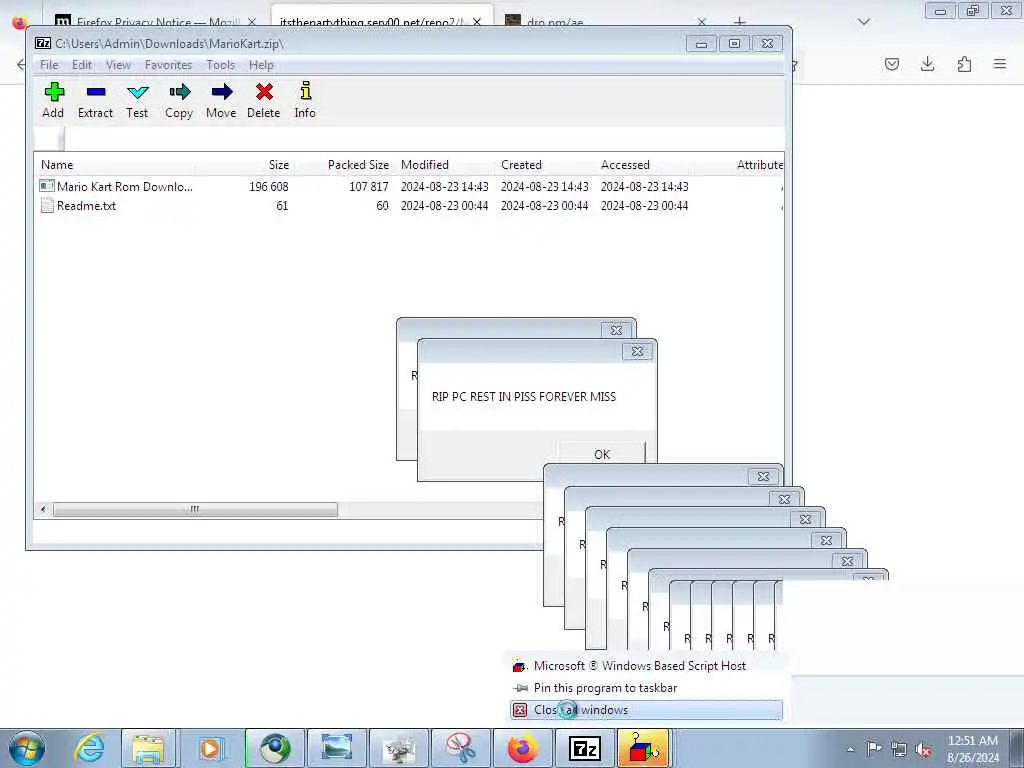Open the Favorites menu
This screenshot has height=768, width=1024.
[x=168, y=65]
